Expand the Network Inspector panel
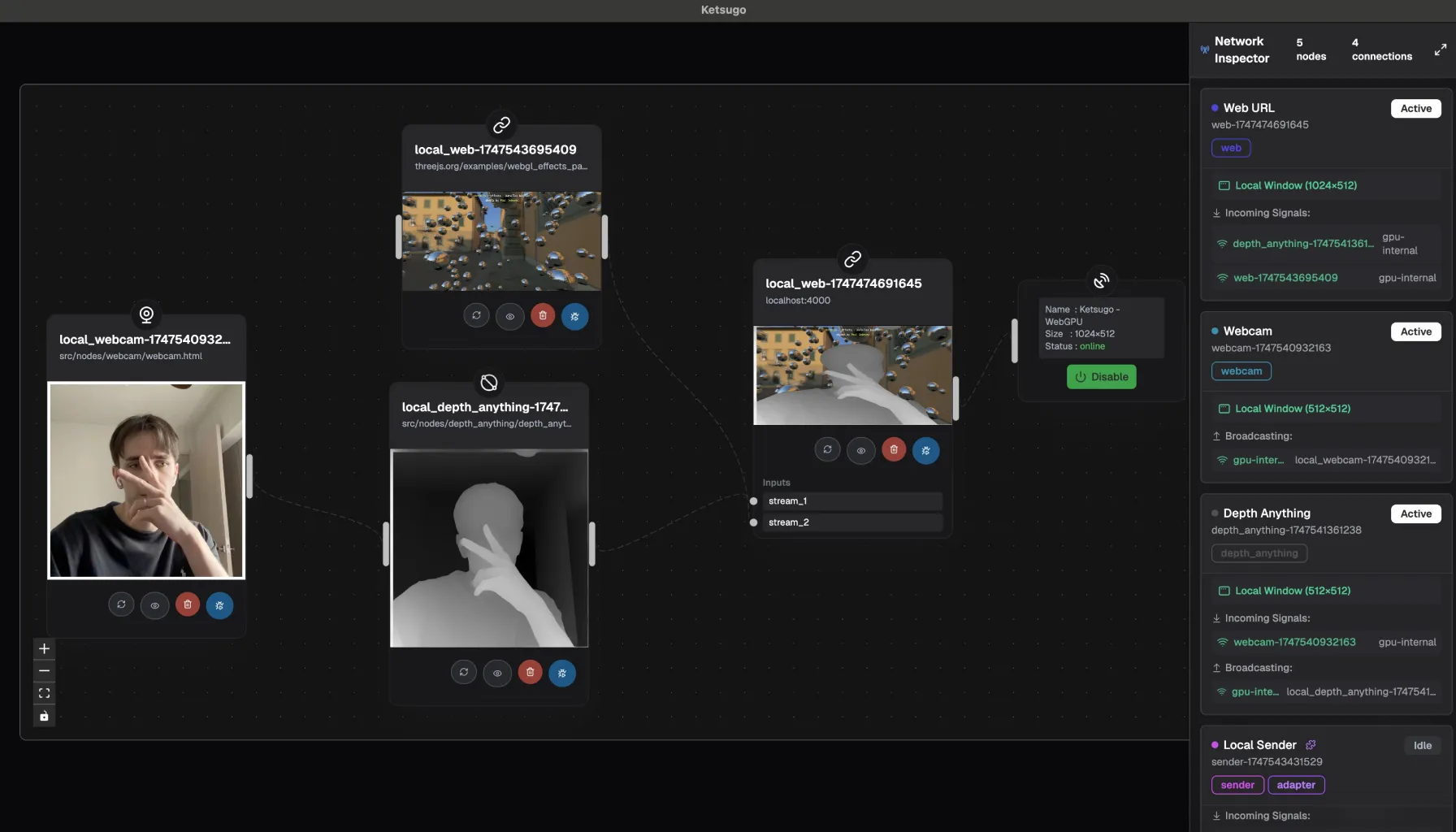This screenshot has width=1456, height=832. coord(1440,50)
